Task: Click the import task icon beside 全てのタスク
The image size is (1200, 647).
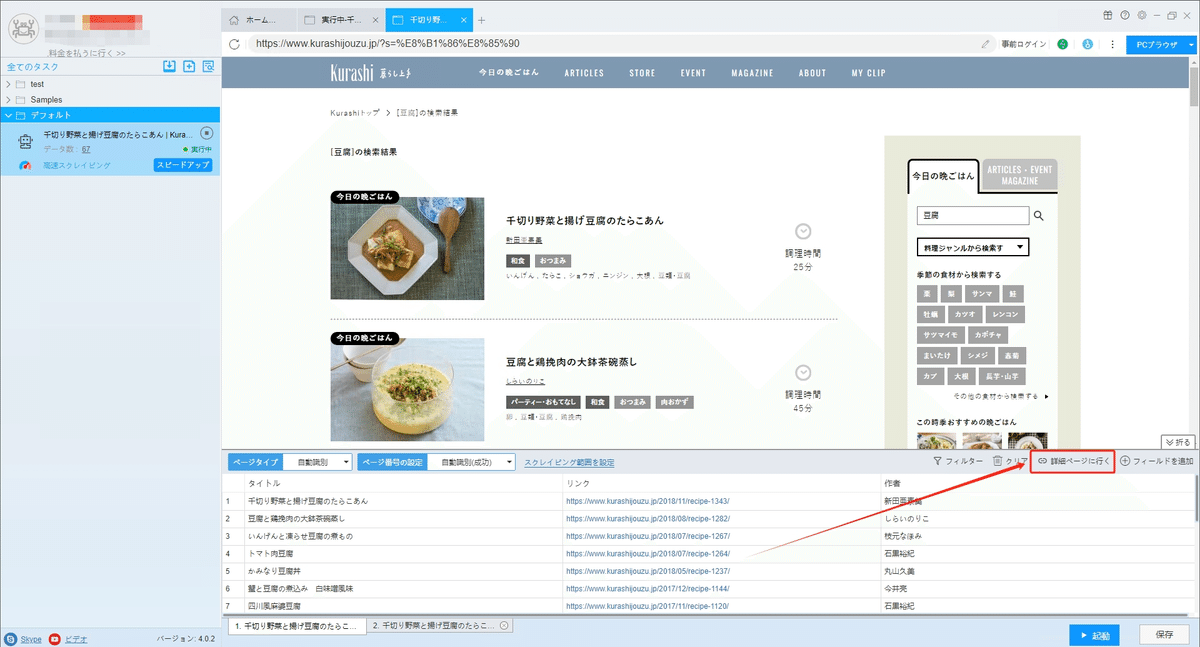Action: [169, 66]
